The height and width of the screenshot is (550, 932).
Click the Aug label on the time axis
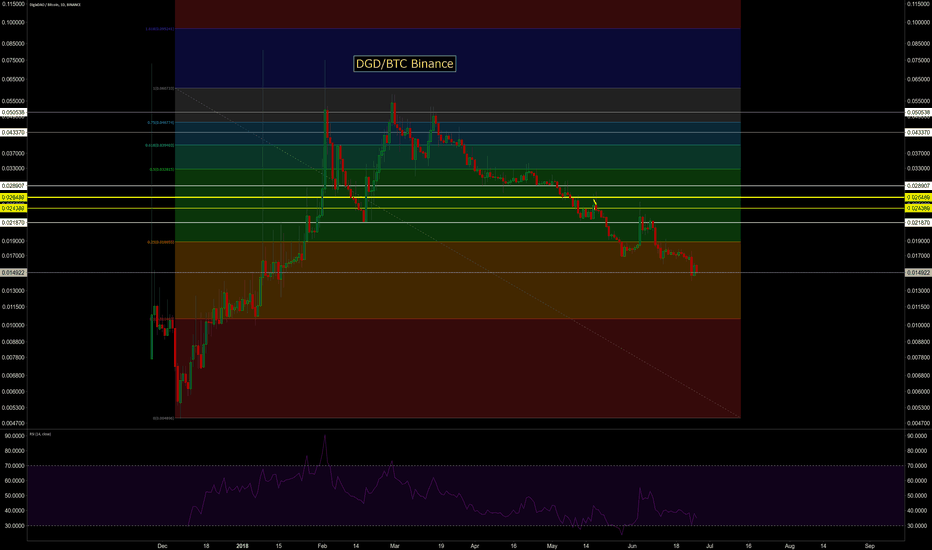pyautogui.click(x=789, y=546)
